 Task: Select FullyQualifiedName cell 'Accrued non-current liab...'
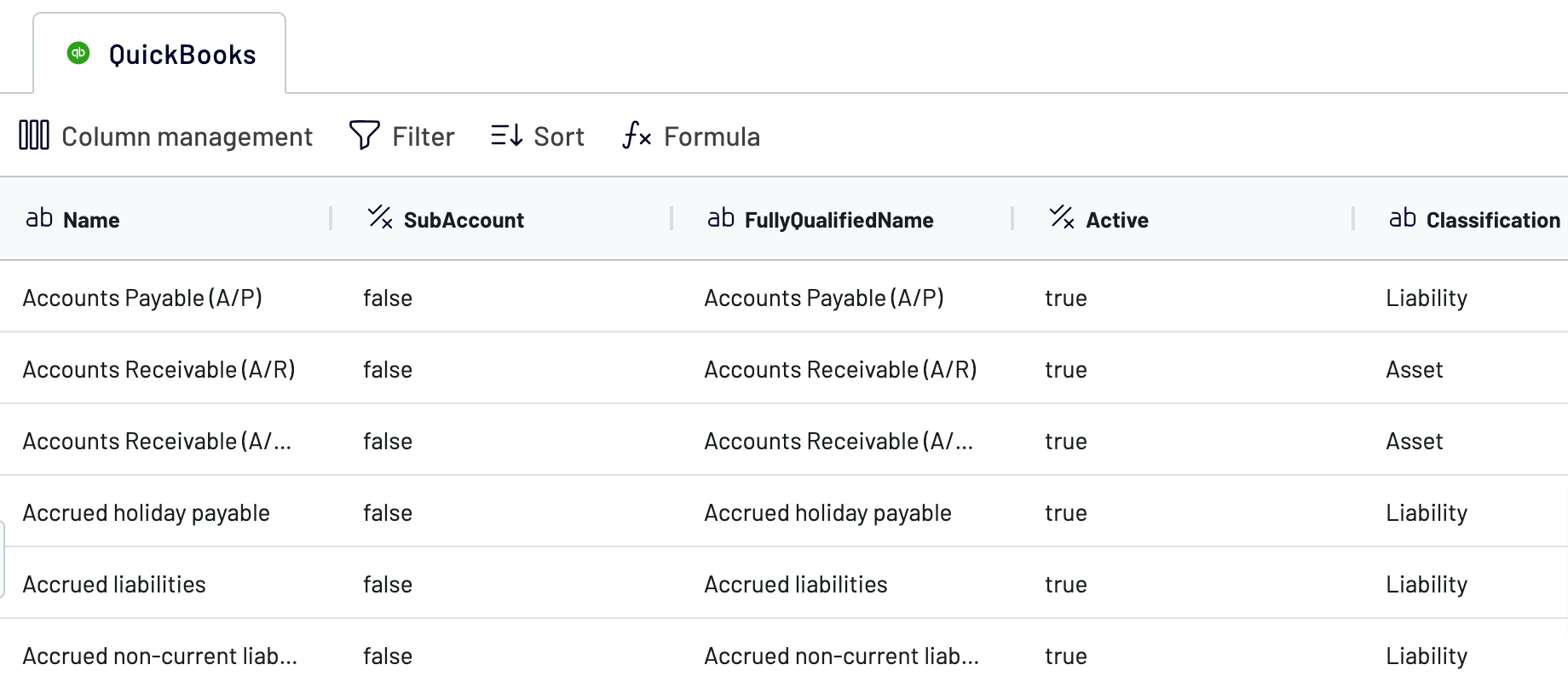click(x=842, y=656)
